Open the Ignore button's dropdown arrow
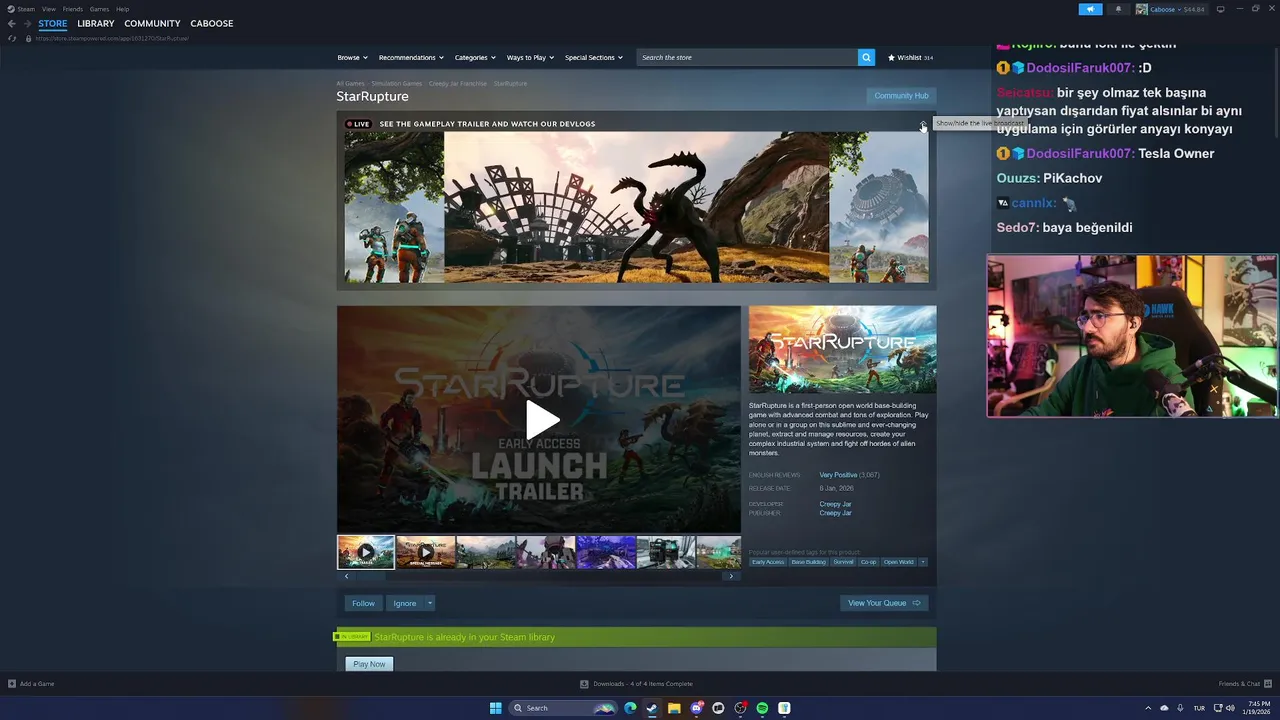The image size is (1280, 720). (x=430, y=603)
